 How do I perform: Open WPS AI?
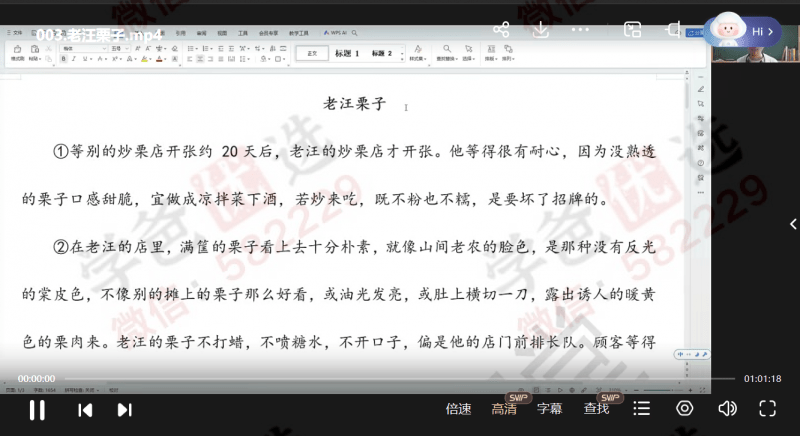(x=335, y=33)
